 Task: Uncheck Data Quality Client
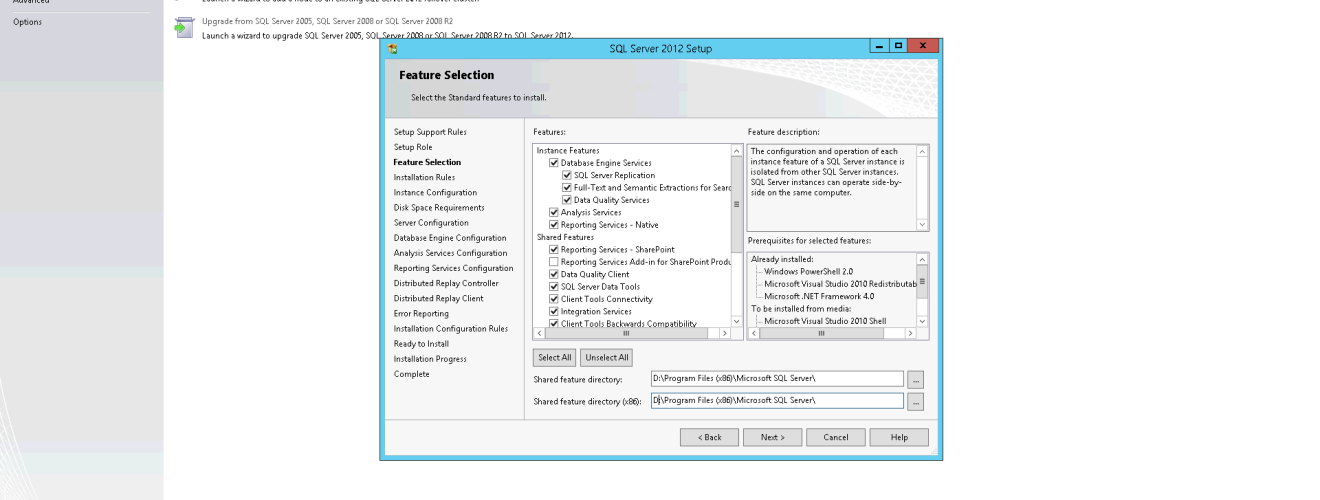(x=554, y=274)
